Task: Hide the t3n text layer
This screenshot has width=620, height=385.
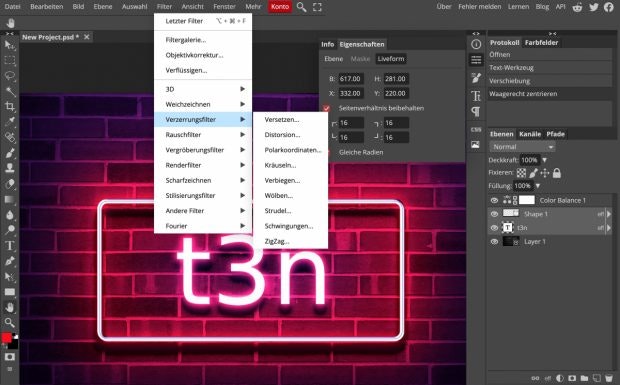Action: pyautogui.click(x=494, y=228)
